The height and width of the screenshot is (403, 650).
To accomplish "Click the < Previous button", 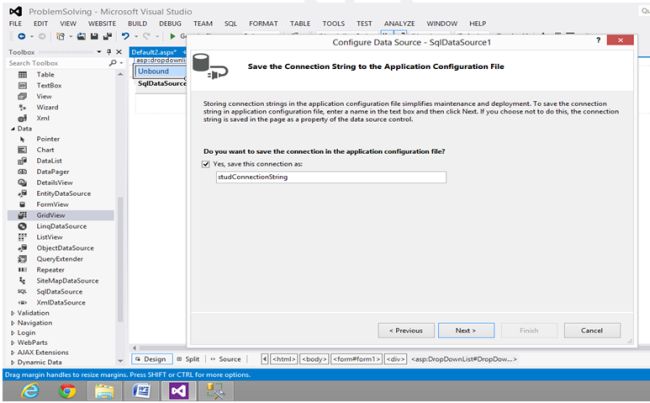I will (406, 330).
